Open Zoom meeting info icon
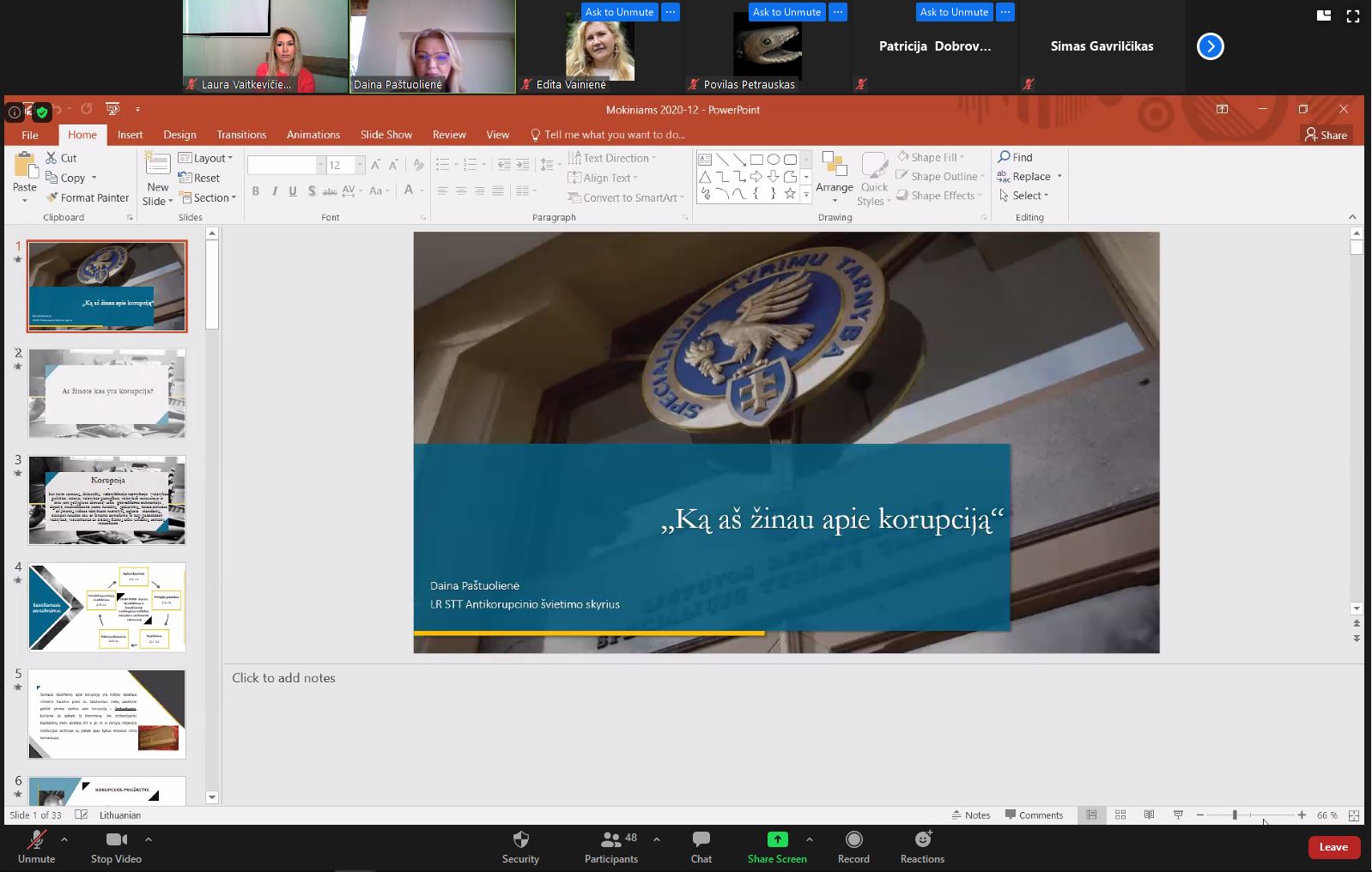 (15, 112)
